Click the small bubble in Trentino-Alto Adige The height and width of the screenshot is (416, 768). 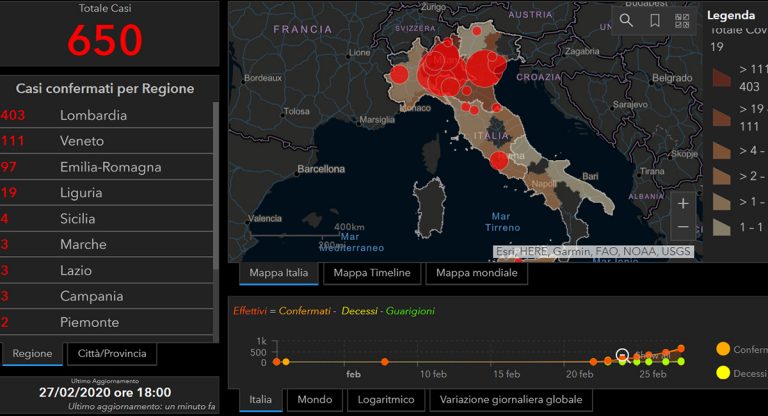click(477, 31)
